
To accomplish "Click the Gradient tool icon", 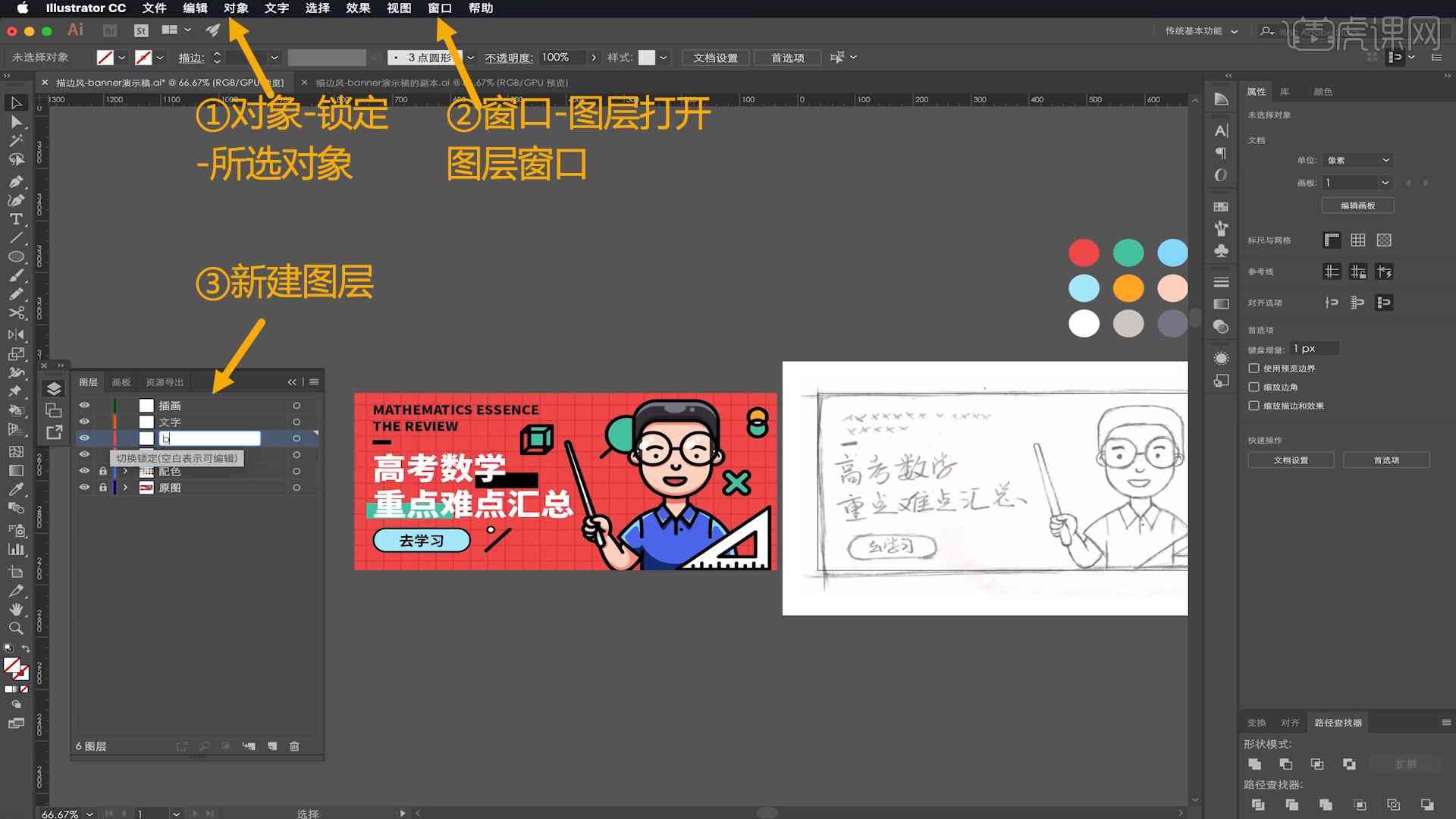I will [15, 469].
